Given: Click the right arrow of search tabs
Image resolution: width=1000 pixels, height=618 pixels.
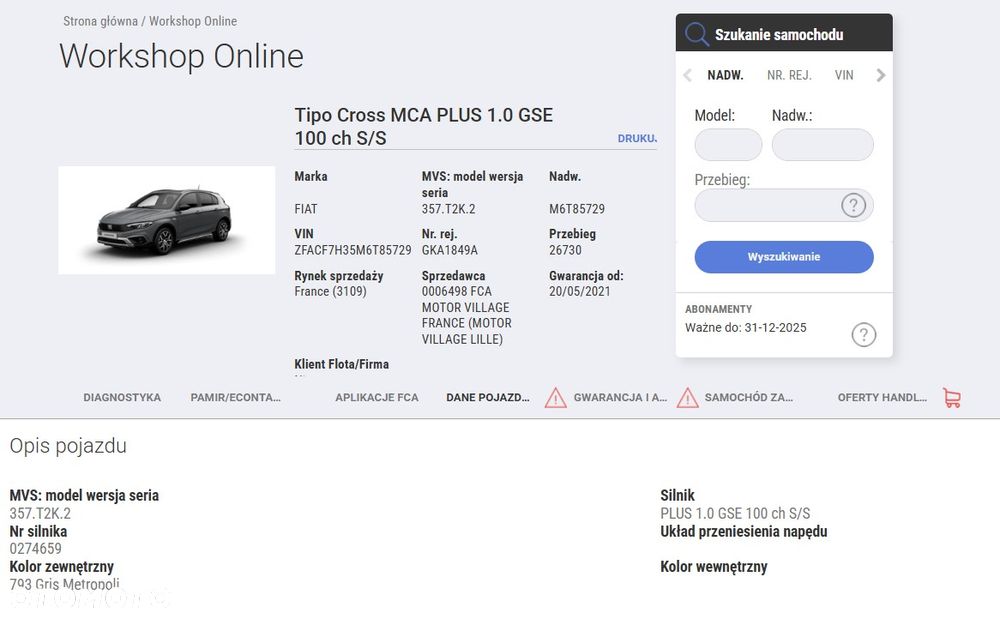Looking at the screenshot, I should [x=881, y=75].
